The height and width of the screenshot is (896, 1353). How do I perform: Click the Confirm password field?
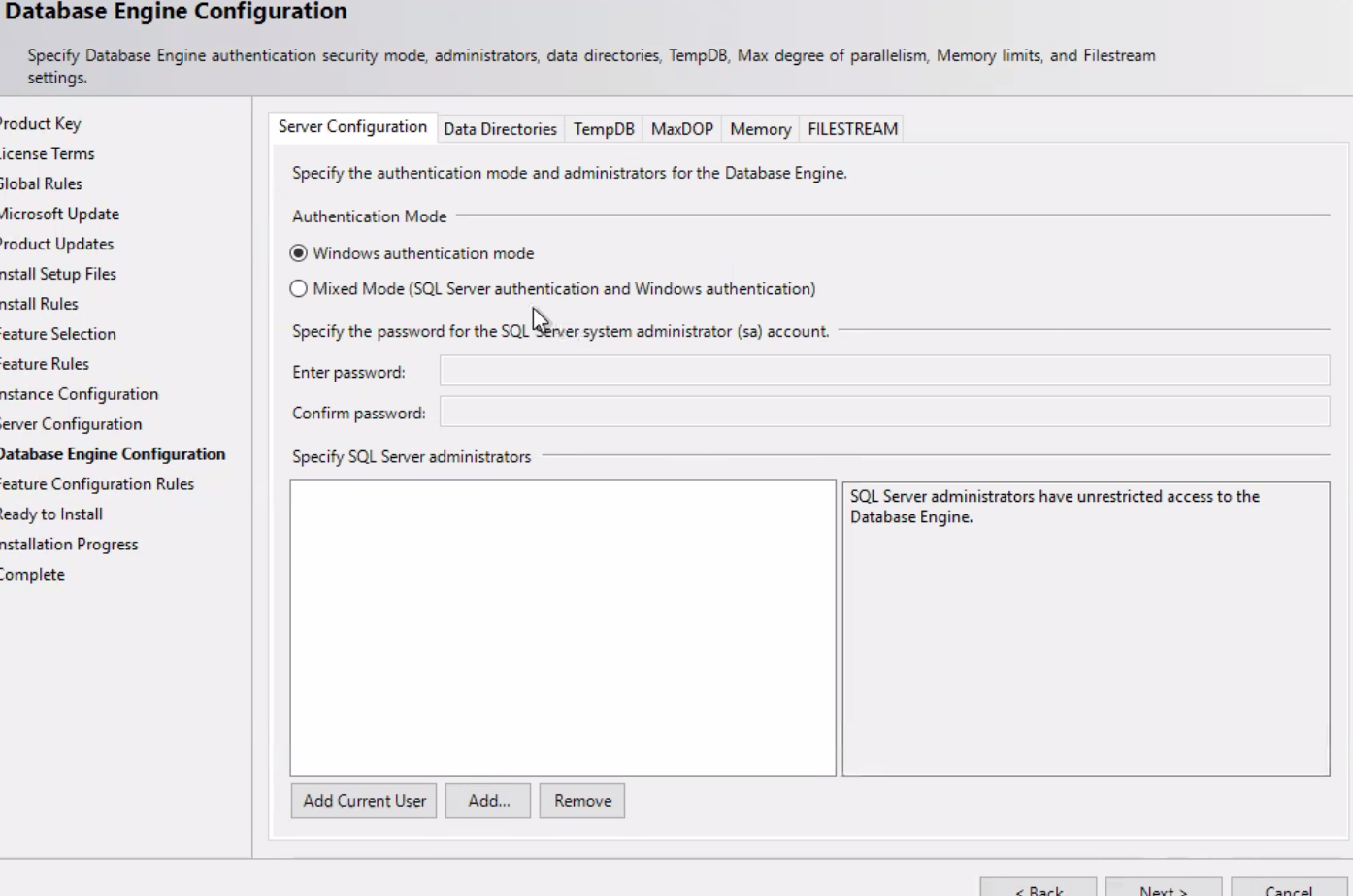tap(883, 412)
